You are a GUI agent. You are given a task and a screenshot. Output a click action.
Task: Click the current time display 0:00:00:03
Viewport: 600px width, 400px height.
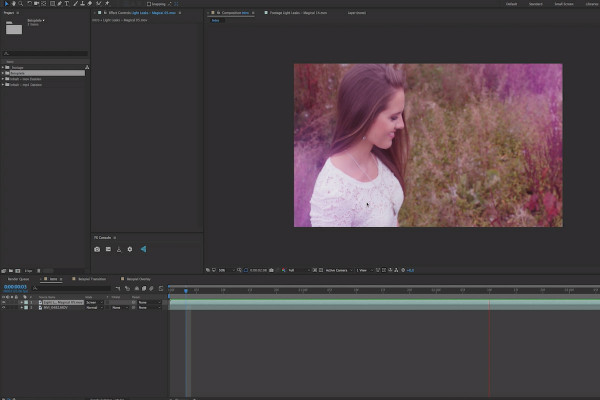coord(15,287)
